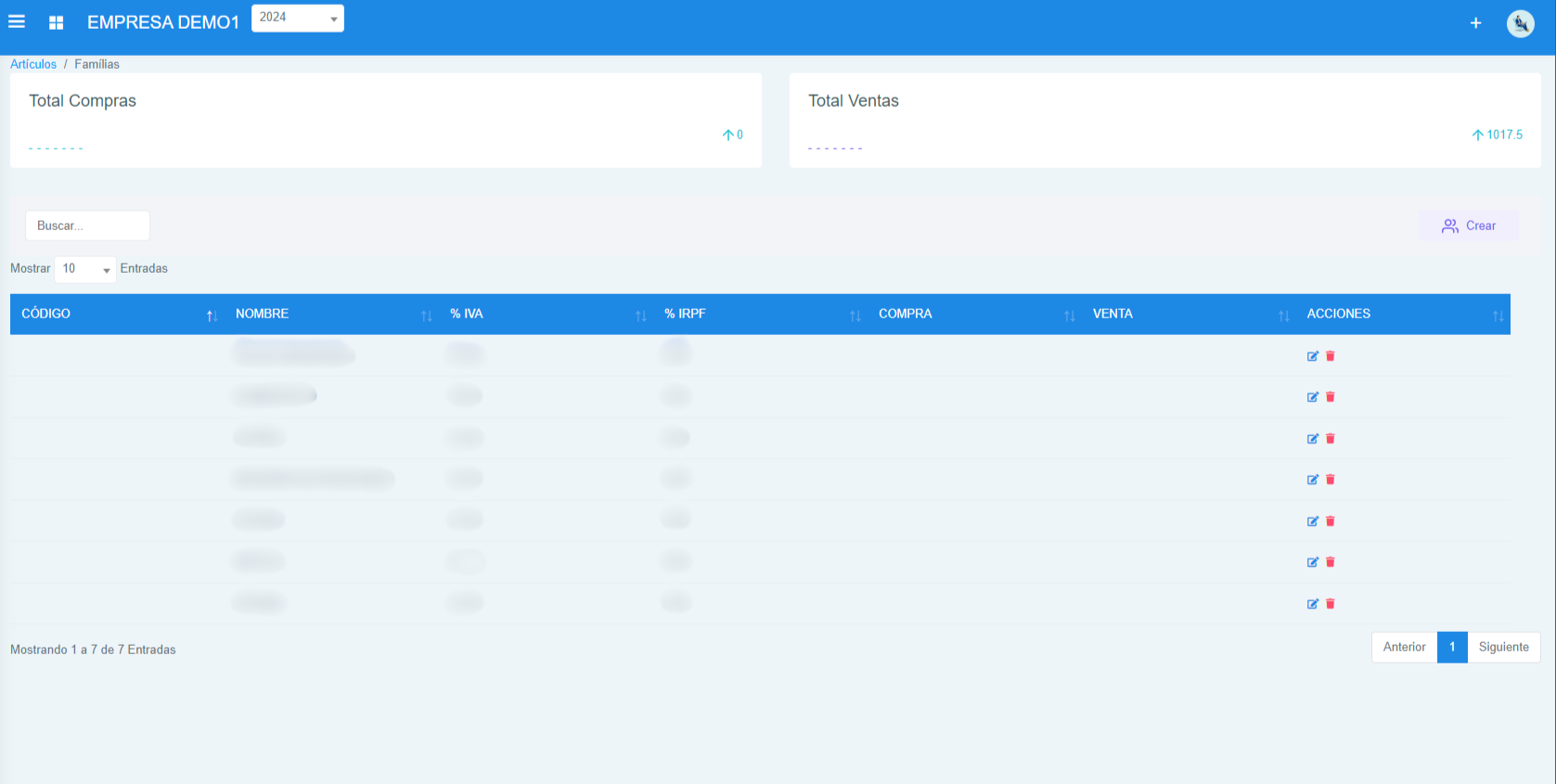This screenshot has width=1556, height=784.
Task: Click the Siguiente pagination button
Action: click(1503, 648)
